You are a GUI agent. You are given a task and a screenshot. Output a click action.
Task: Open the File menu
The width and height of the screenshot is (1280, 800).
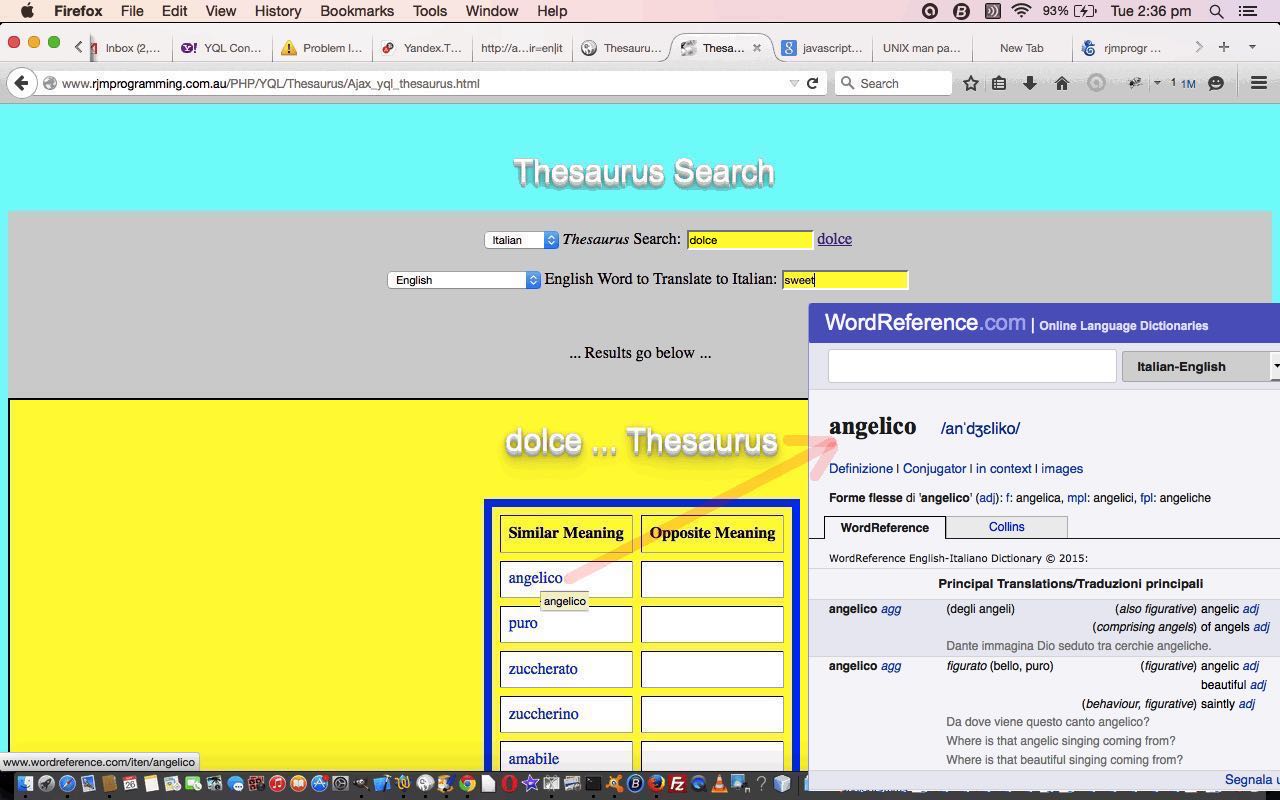click(x=131, y=11)
